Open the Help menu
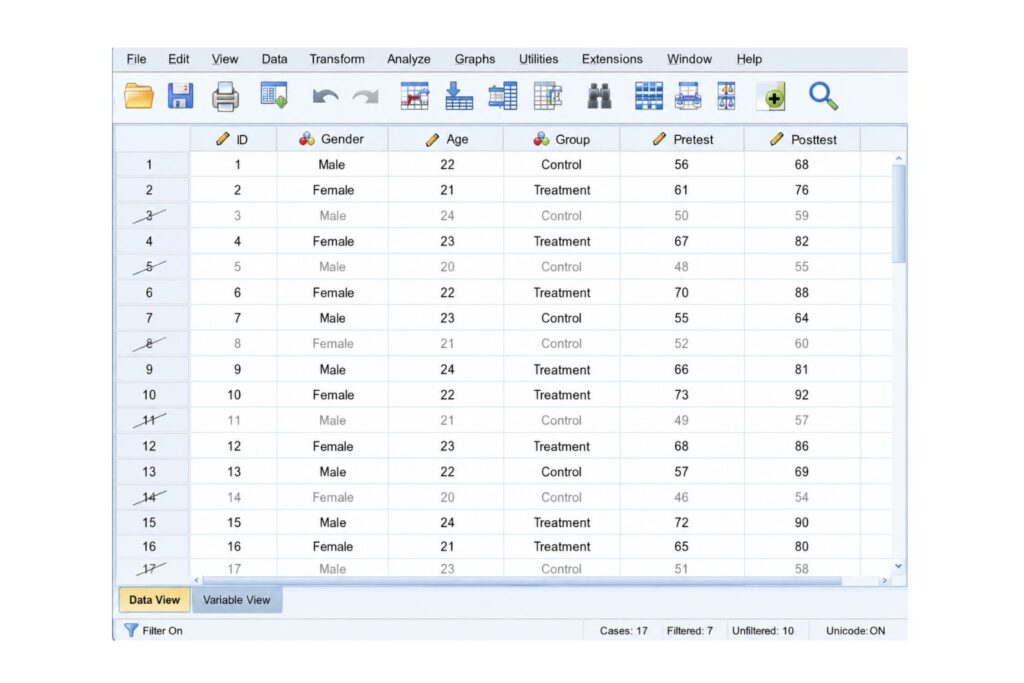This screenshot has height=683, width=1024. click(x=749, y=59)
